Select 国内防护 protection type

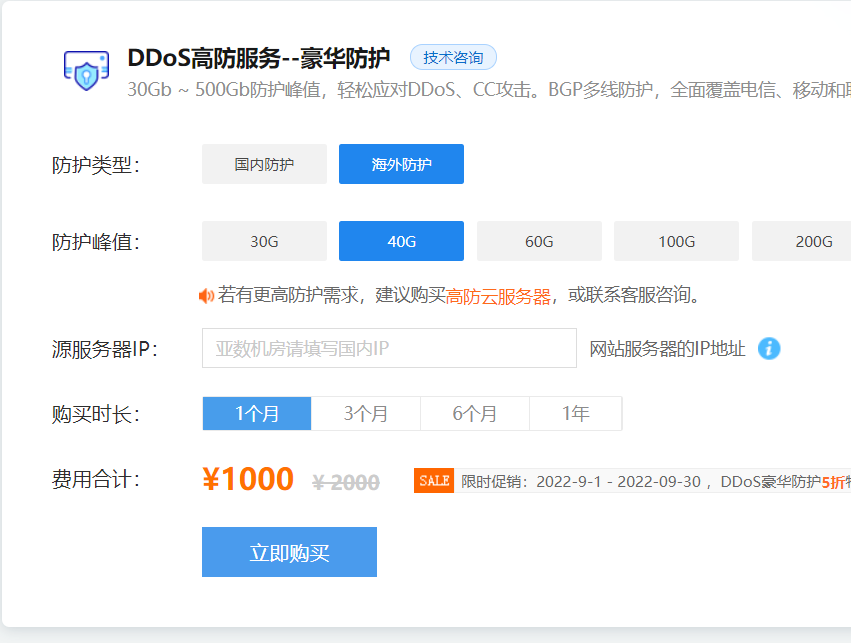tap(264, 164)
